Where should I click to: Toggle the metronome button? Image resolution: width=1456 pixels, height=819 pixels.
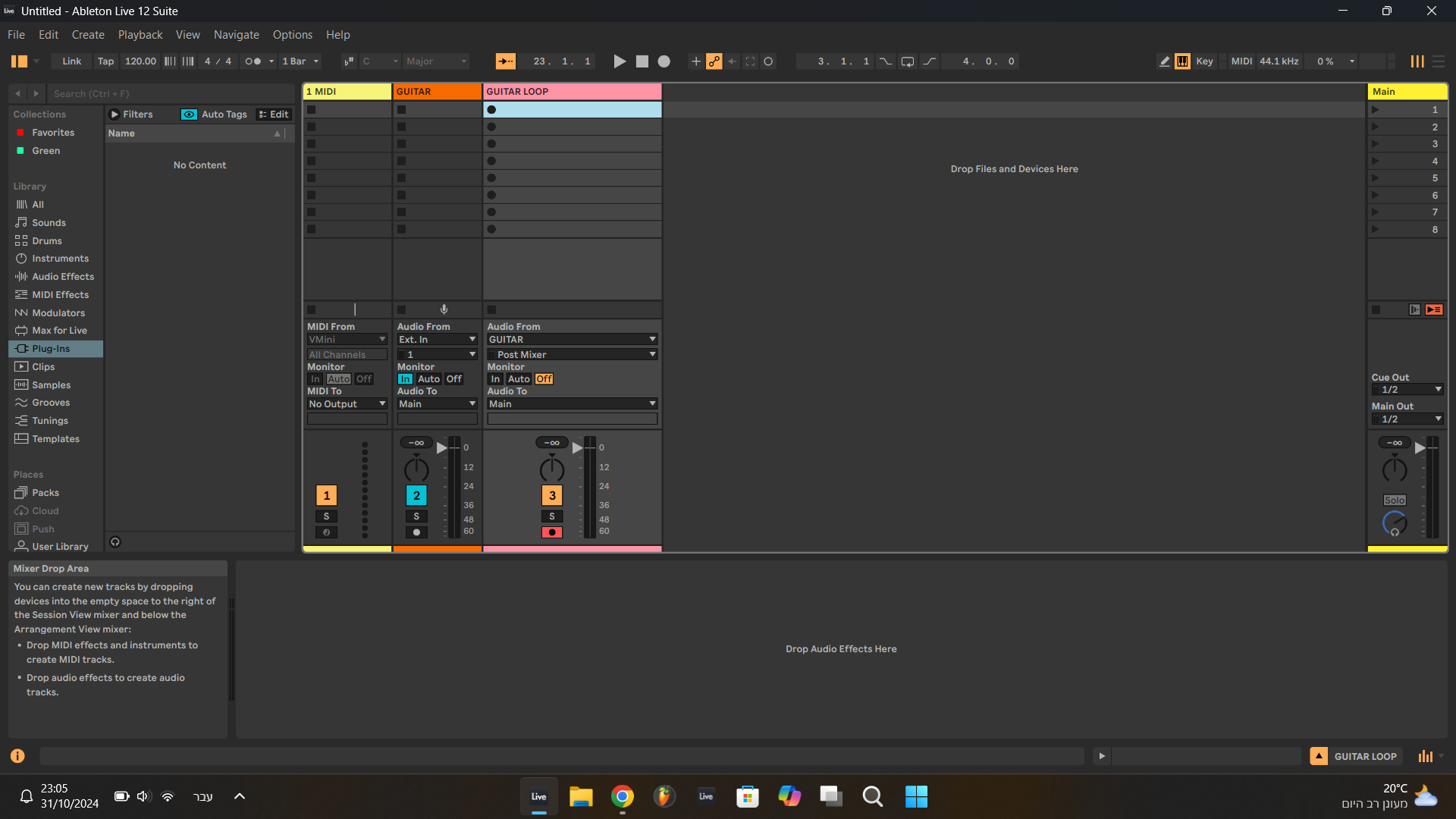click(x=253, y=61)
